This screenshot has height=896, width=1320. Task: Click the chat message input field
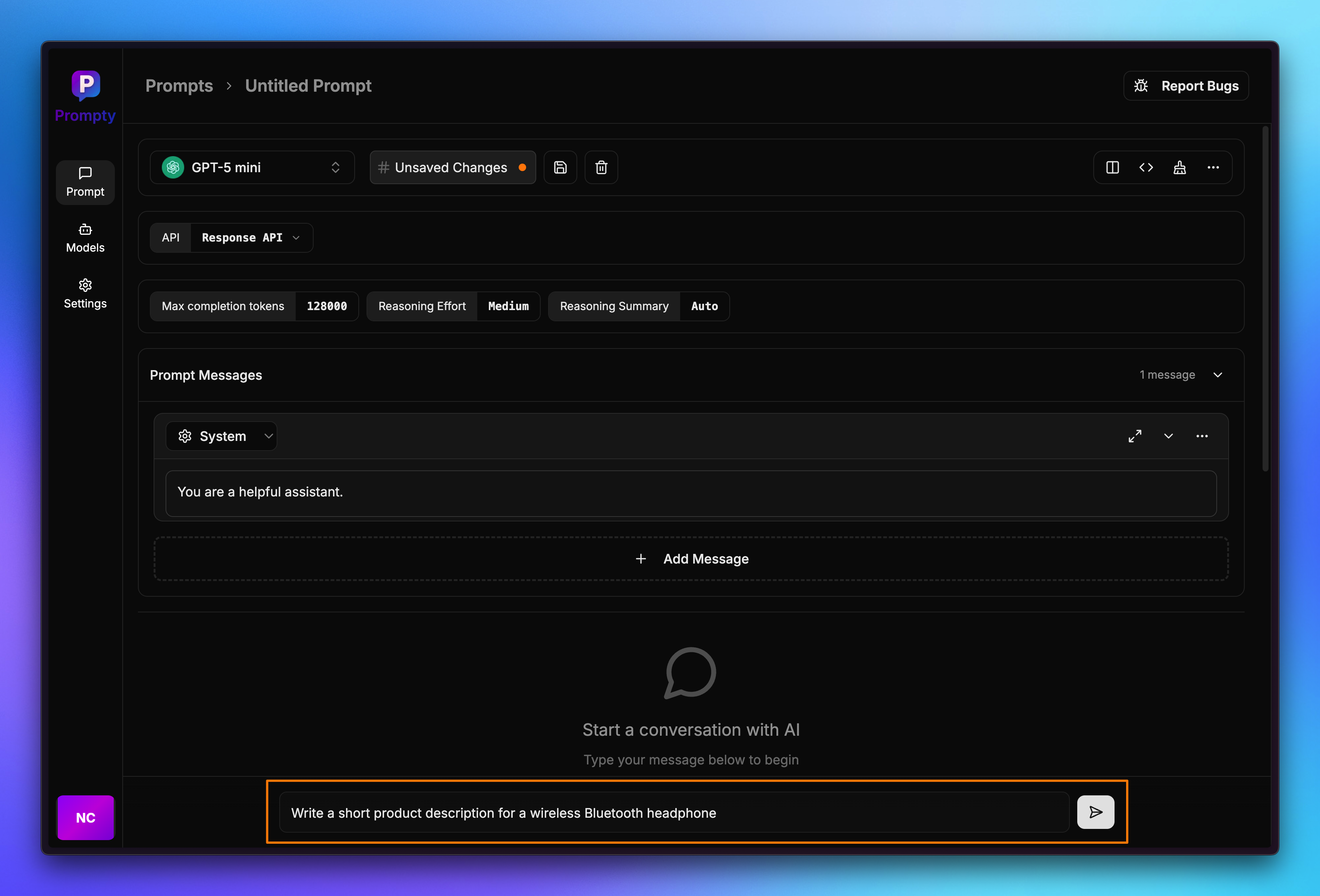674,813
